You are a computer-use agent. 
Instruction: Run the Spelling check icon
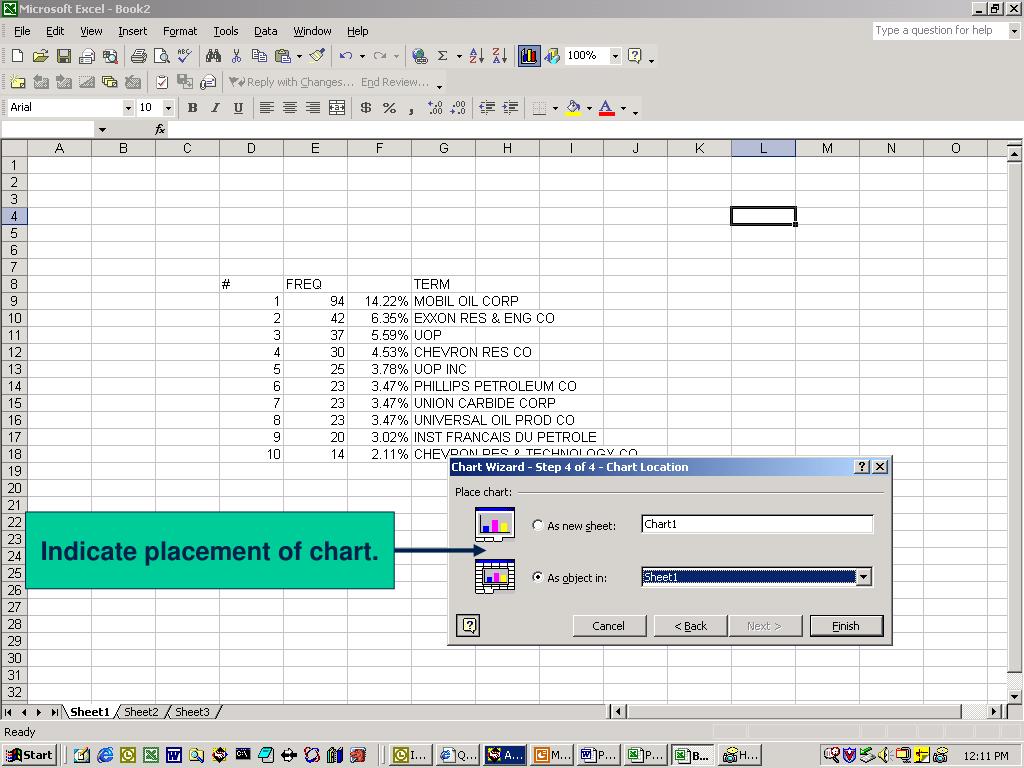click(x=185, y=56)
